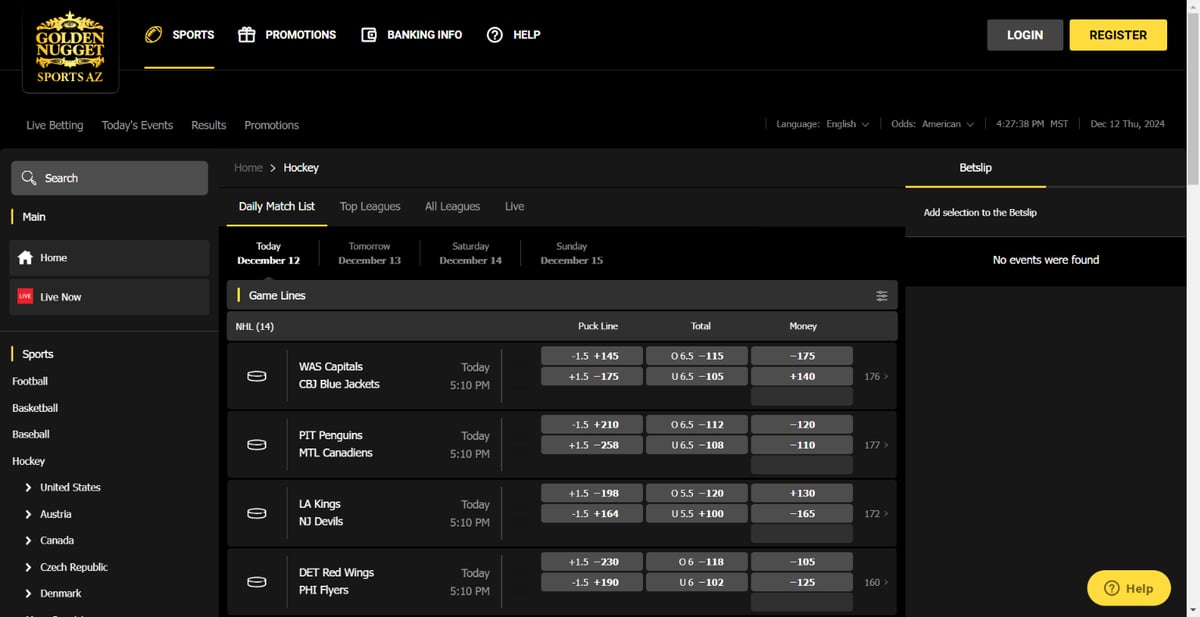The image size is (1200, 617).
Task: Click the red LIVE badge icon
Action: pos(25,297)
